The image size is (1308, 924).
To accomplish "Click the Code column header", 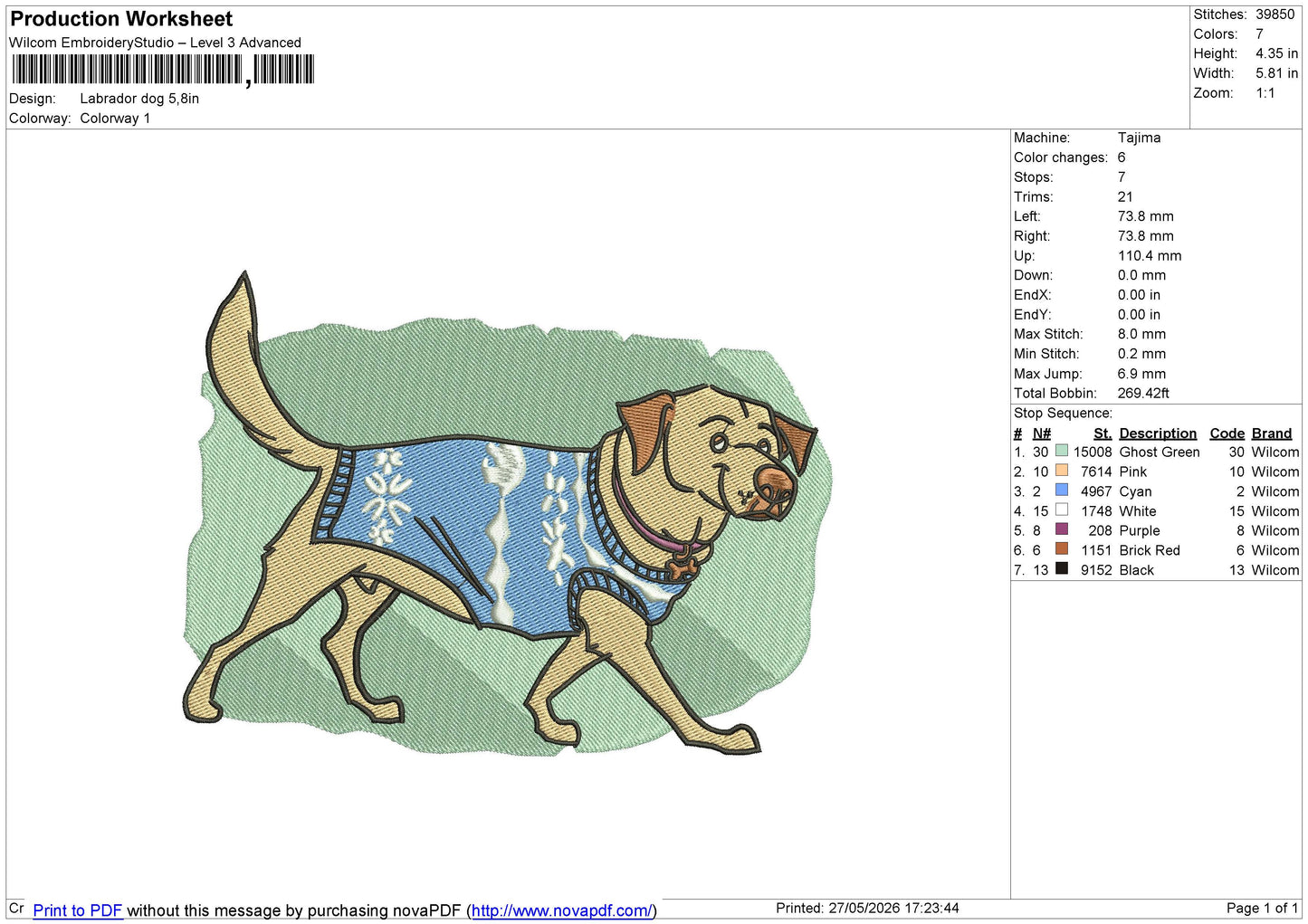I will click(1227, 433).
